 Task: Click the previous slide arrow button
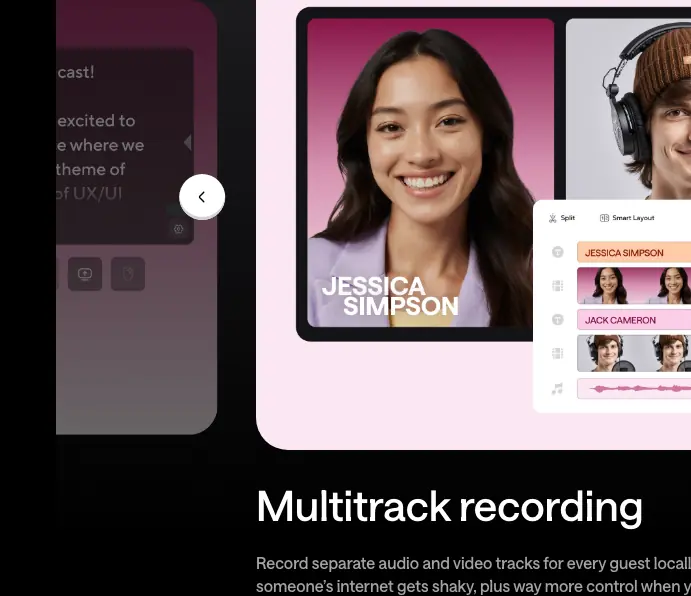pyautogui.click(x=202, y=197)
